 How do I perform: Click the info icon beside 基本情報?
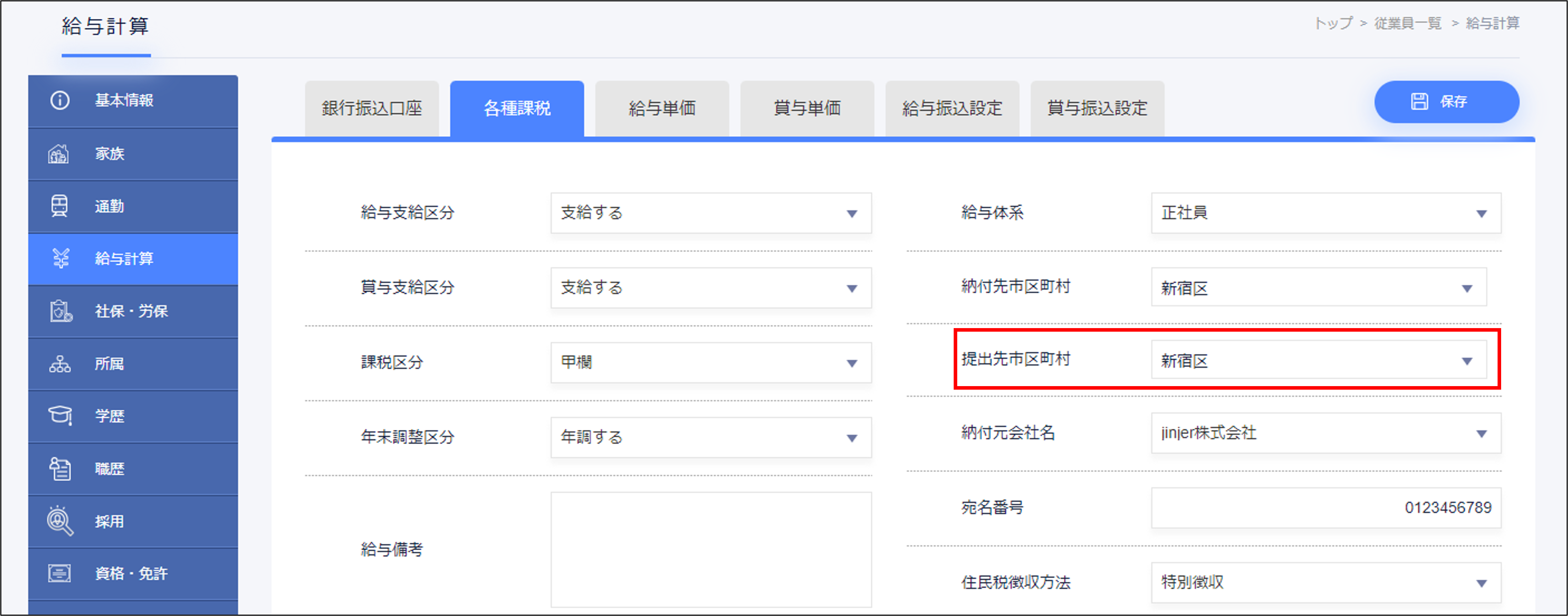tap(60, 100)
